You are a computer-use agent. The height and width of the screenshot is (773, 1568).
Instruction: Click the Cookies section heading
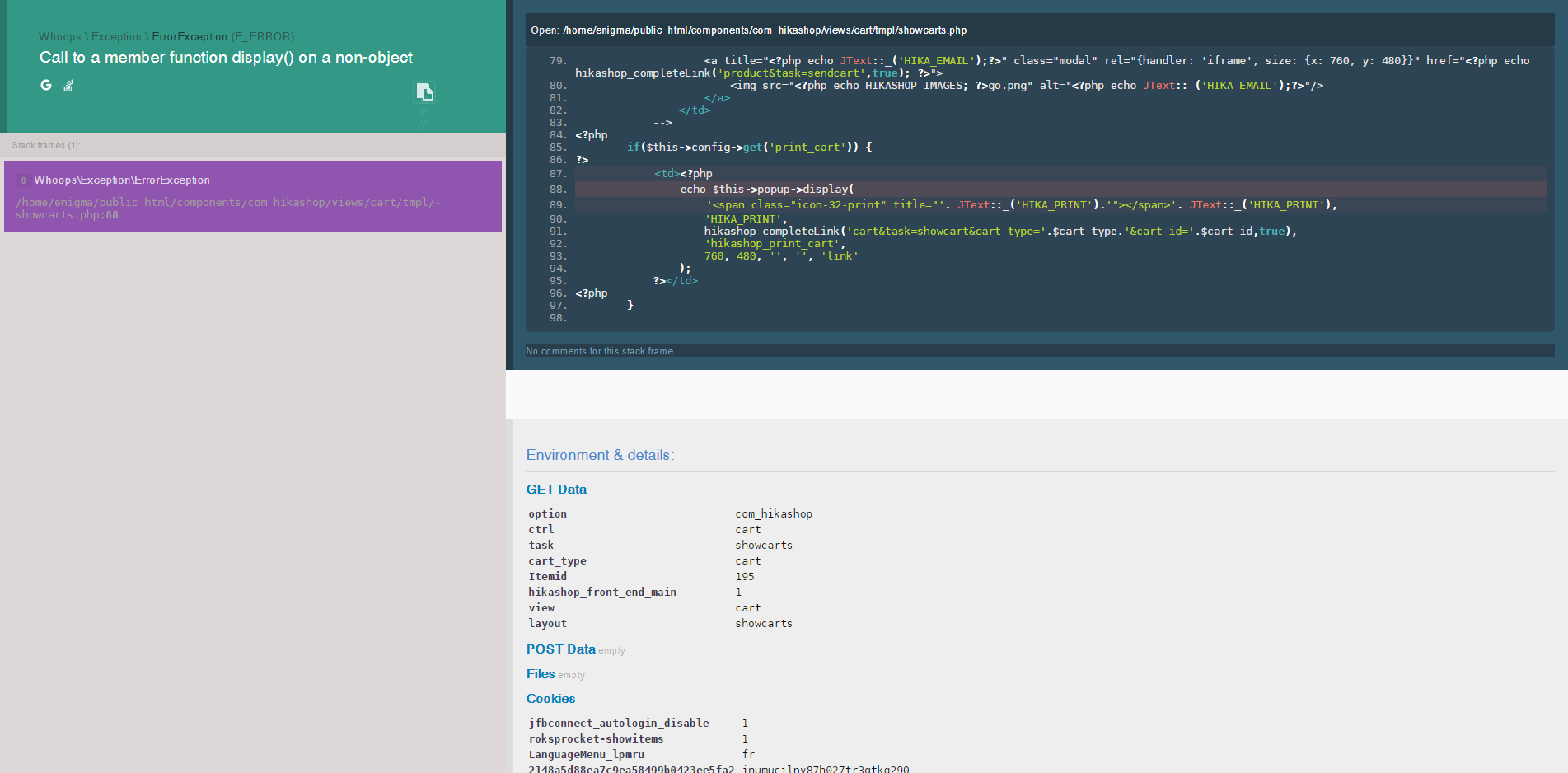(550, 699)
